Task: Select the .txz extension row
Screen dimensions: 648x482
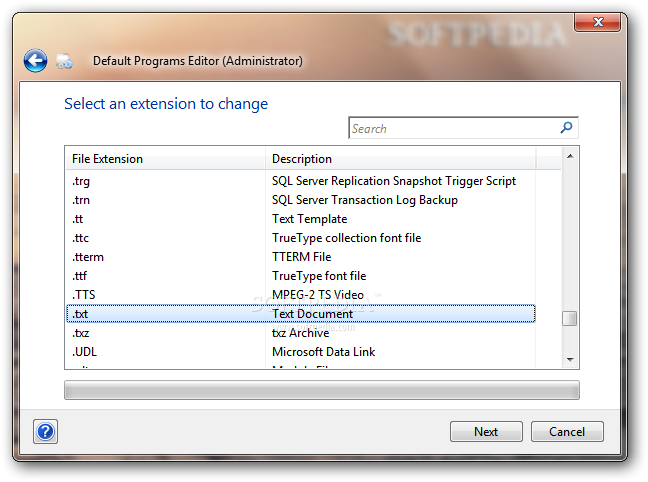Action: pyautogui.click(x=300, y=333)
